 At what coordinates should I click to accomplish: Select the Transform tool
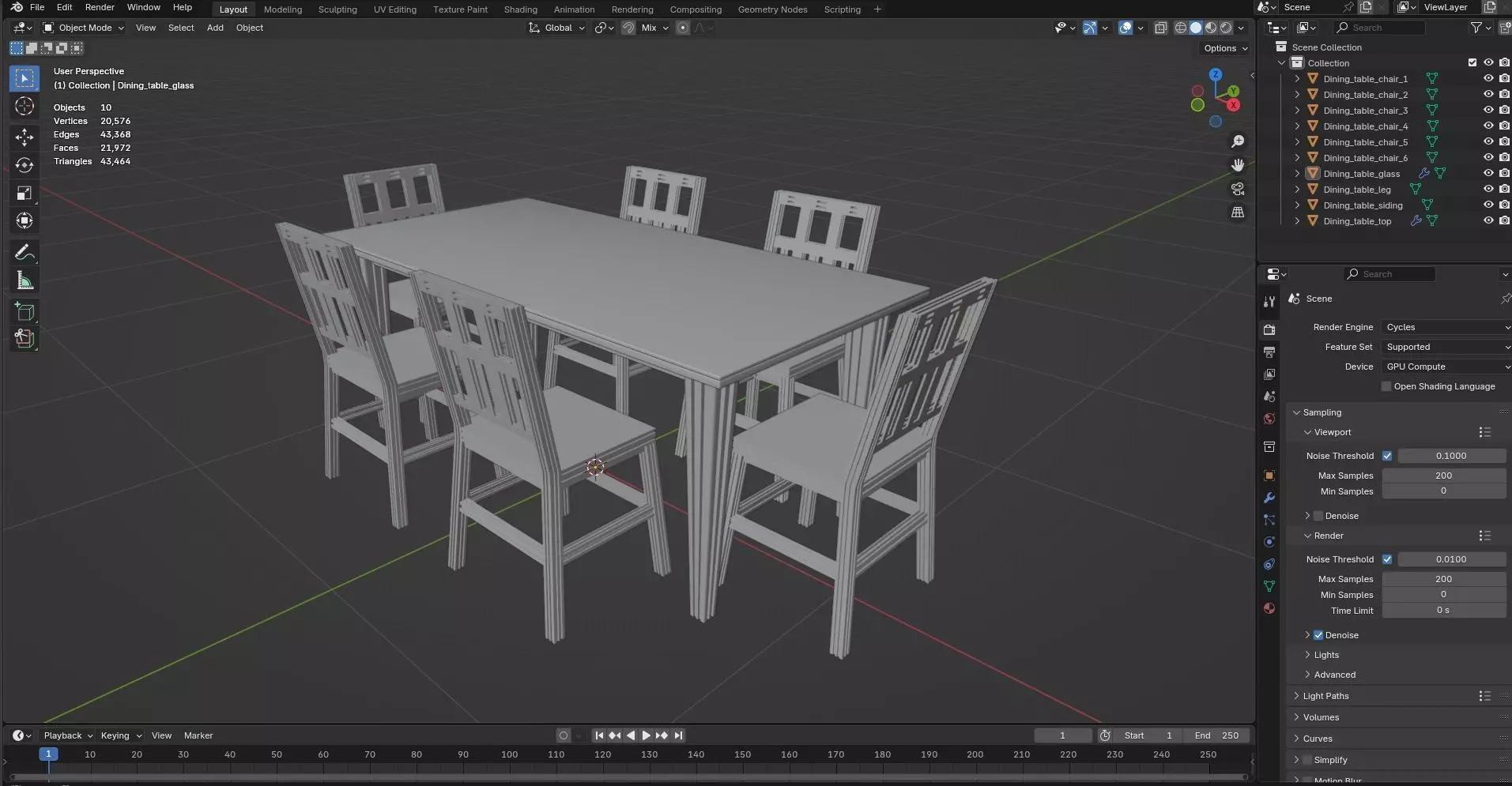pos(25,220)
